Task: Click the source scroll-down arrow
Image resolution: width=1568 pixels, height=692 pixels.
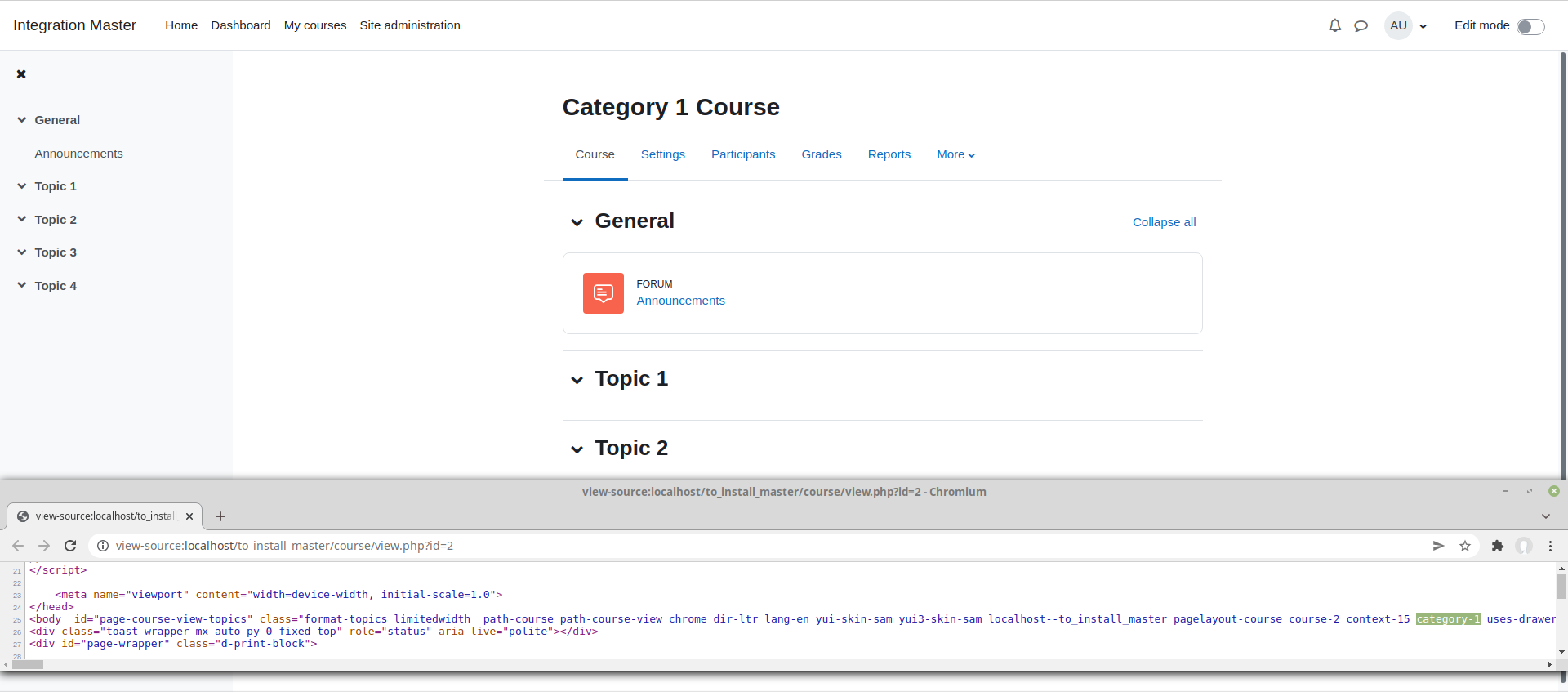Action: [1561, 652]
